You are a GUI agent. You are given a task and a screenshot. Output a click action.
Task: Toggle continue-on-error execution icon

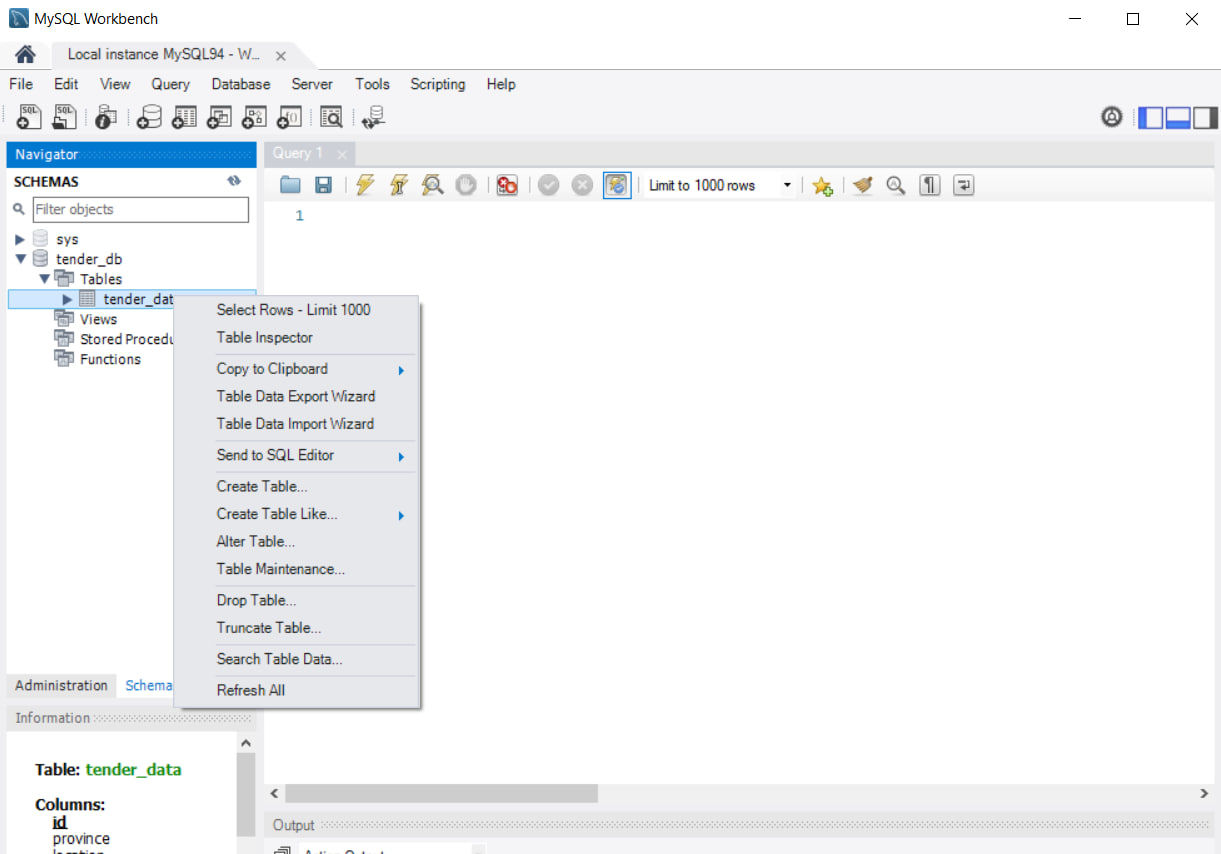[x=507, y=185]
